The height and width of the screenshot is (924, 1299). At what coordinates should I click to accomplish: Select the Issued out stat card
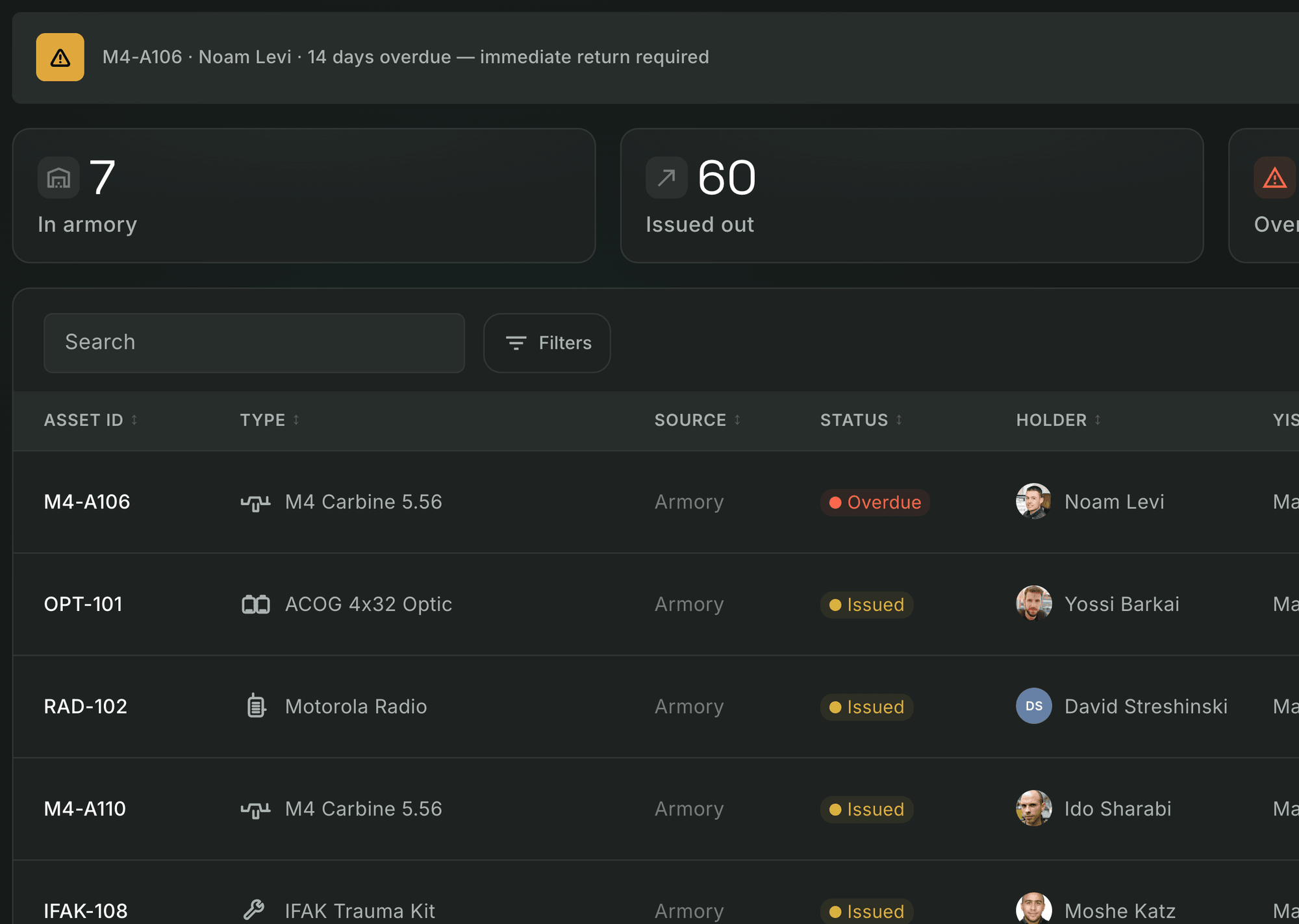[912, 195]
